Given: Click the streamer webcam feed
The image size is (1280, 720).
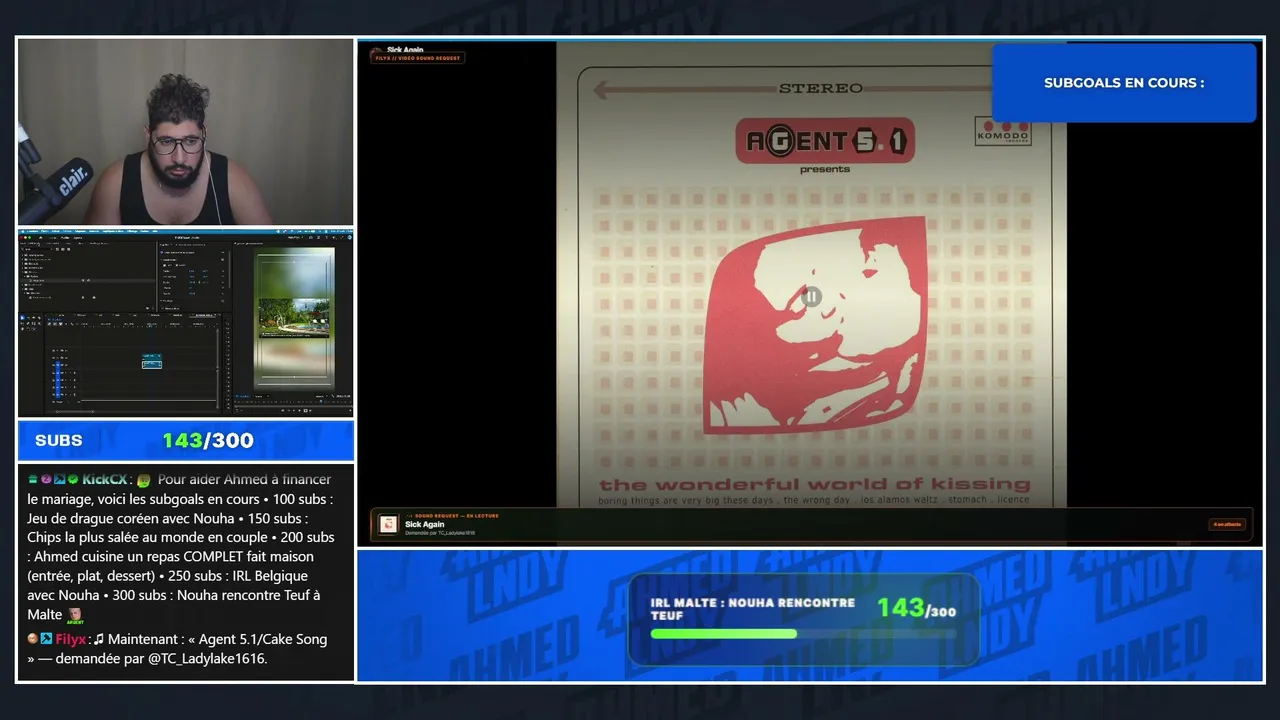Looking at the screenshot, I should [x=185, y=132].
